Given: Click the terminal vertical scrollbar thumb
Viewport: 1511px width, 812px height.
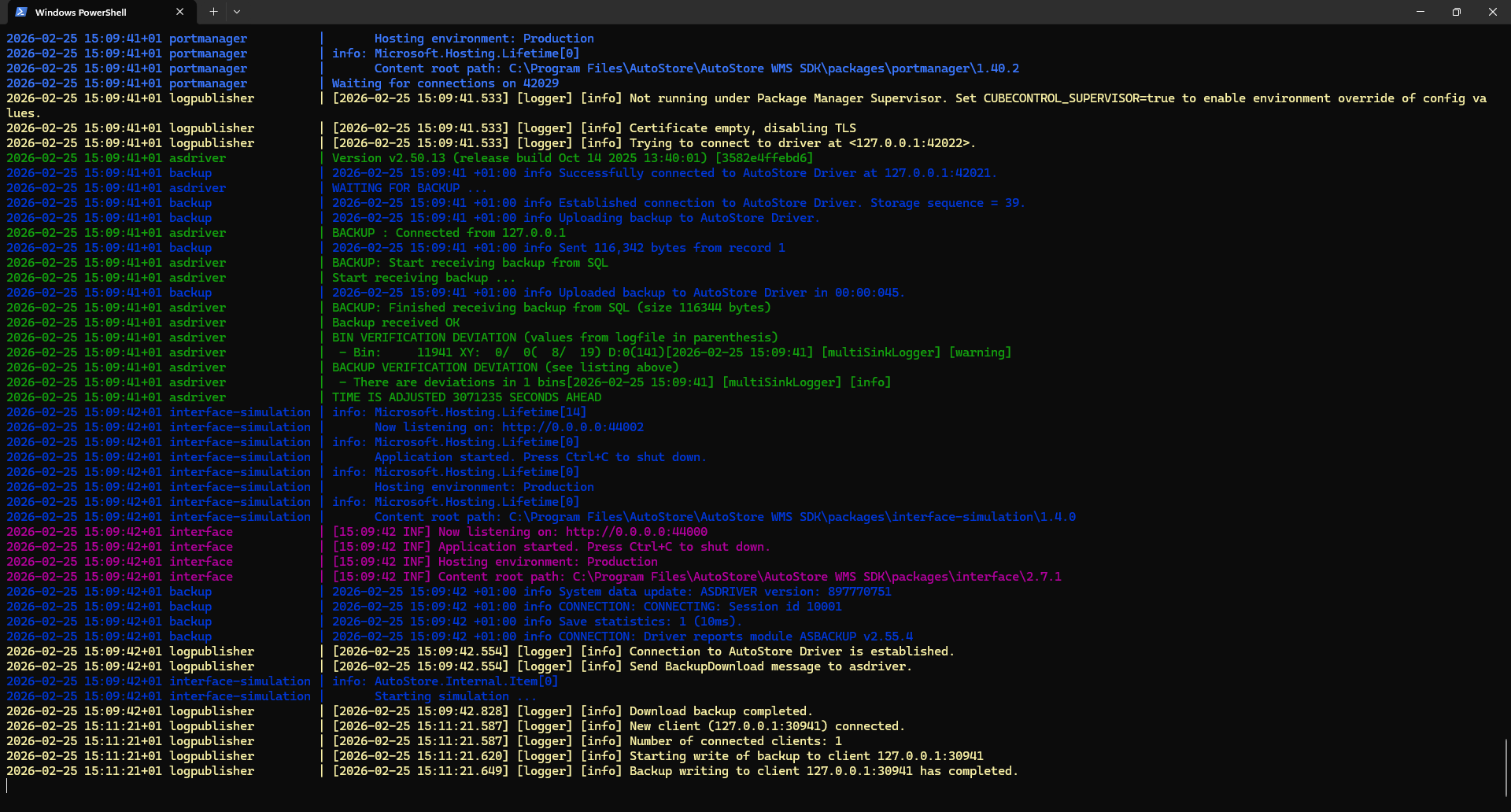Looking at the screenshot, I should [1506, 768].
